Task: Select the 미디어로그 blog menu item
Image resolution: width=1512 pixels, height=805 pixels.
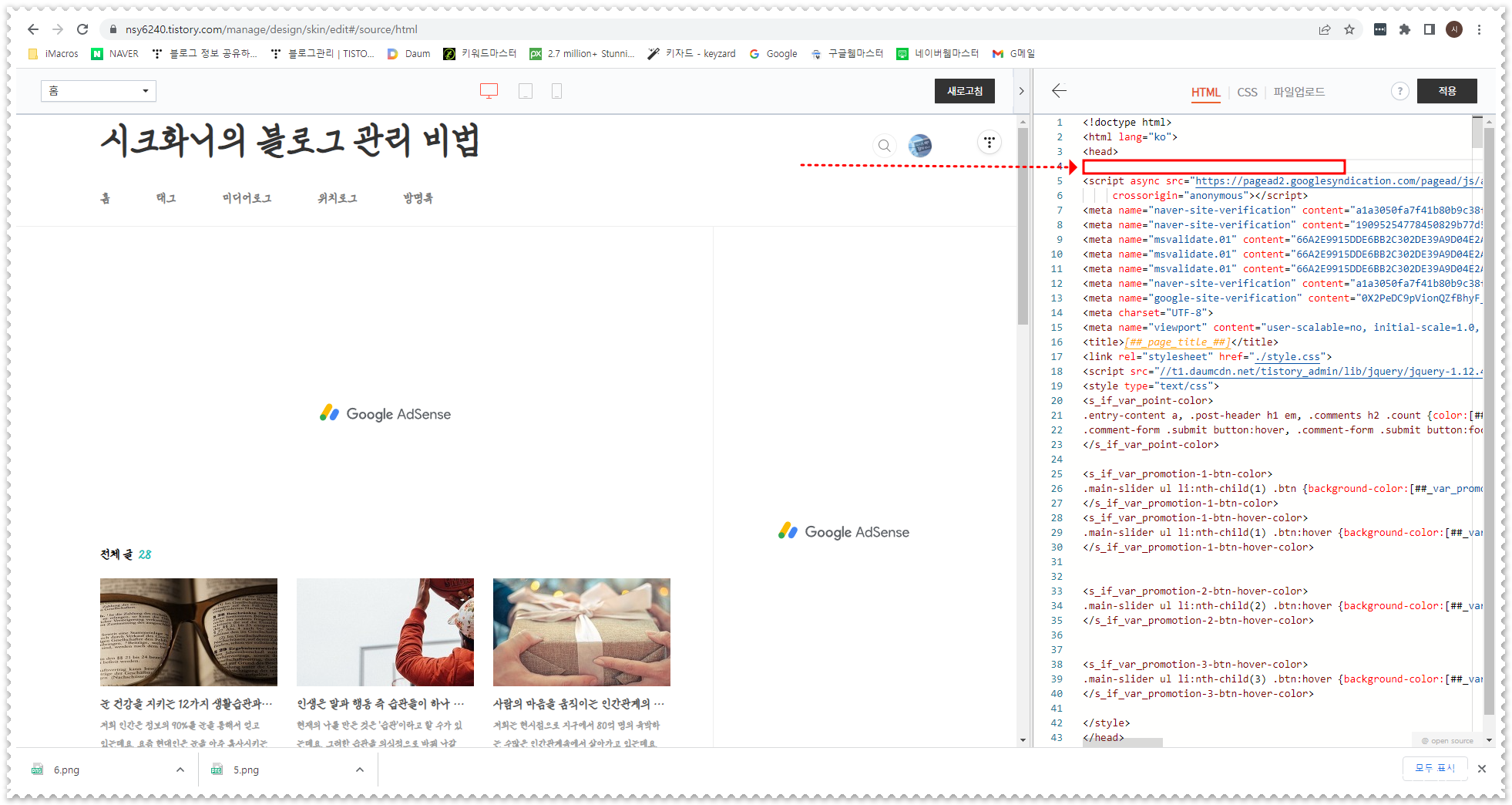Action: point(247,198)
